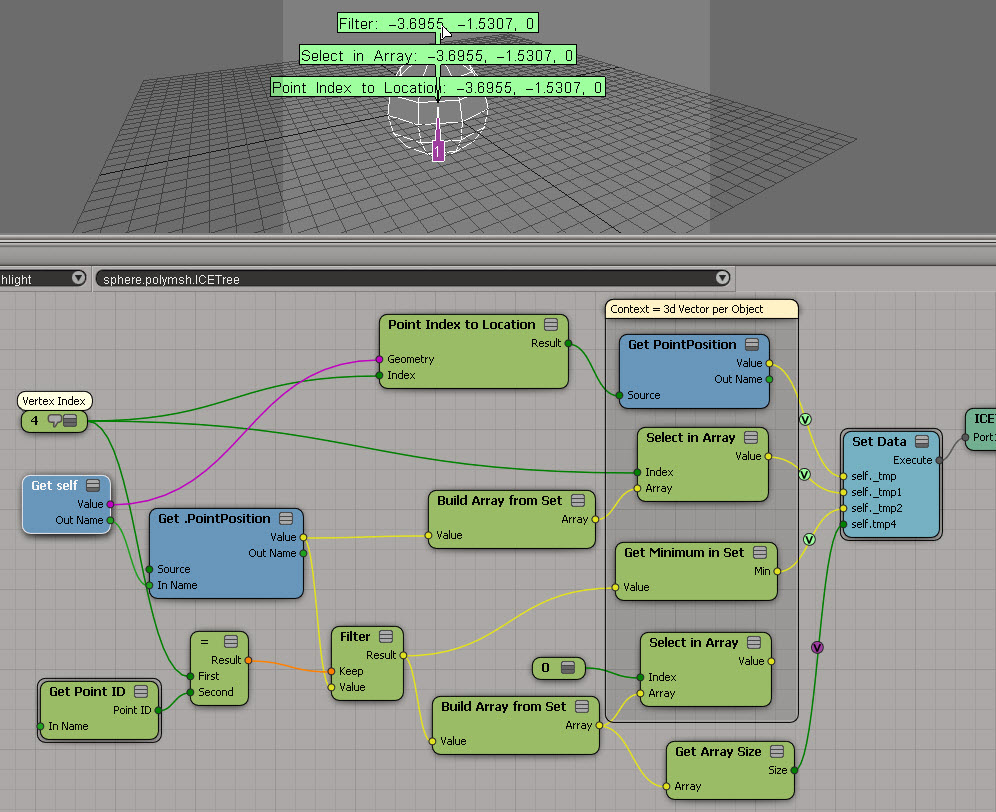Open the equals compare node properties icon
996x812 pixels.
pos(231,642)
